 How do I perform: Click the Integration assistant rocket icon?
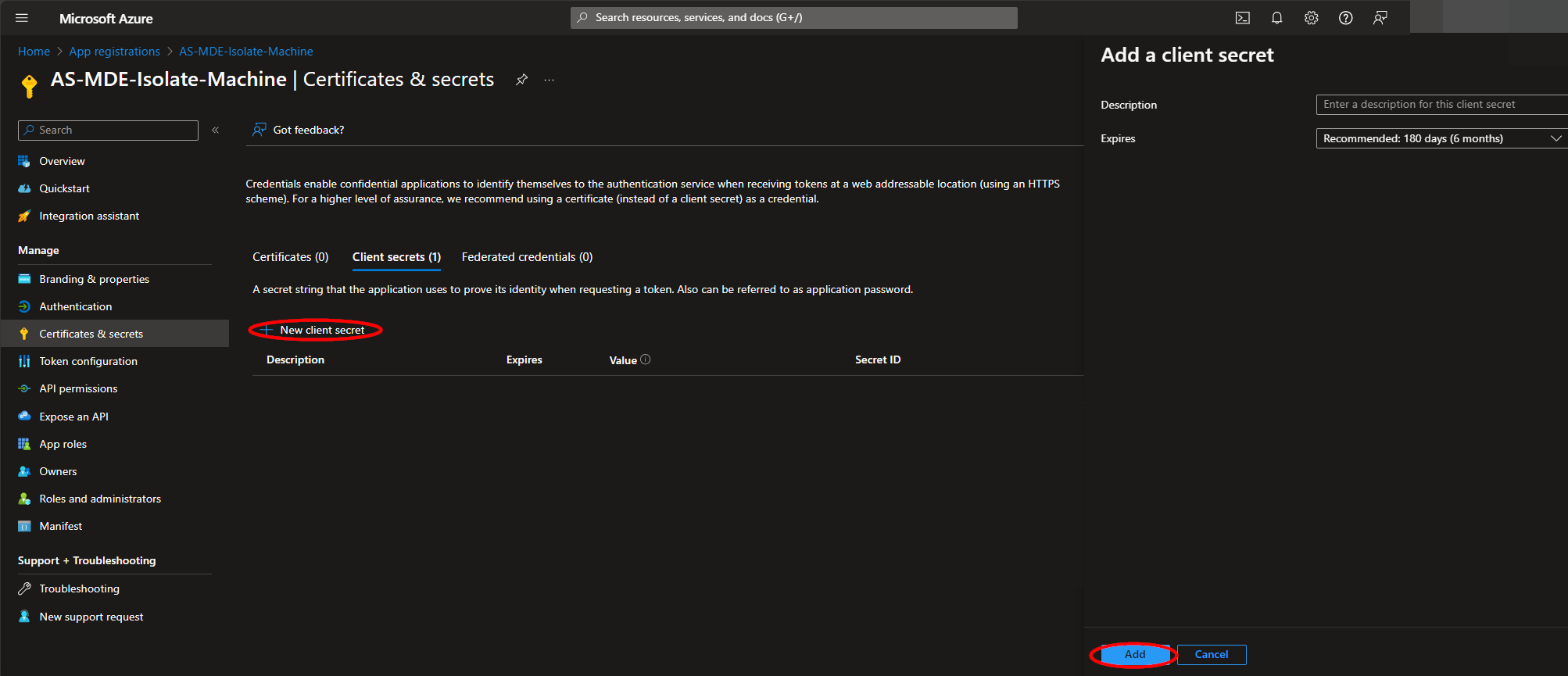[x=24, y=216]
